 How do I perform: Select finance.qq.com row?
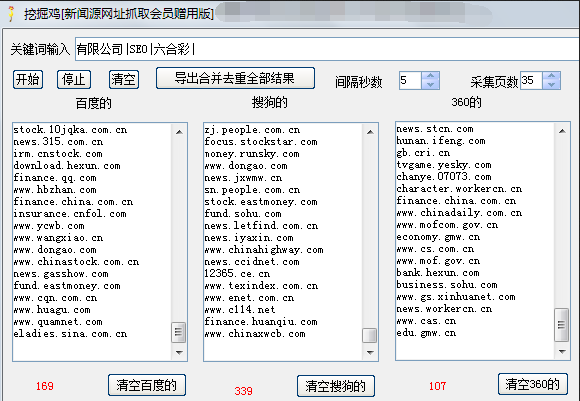click(x=55, y=178)
